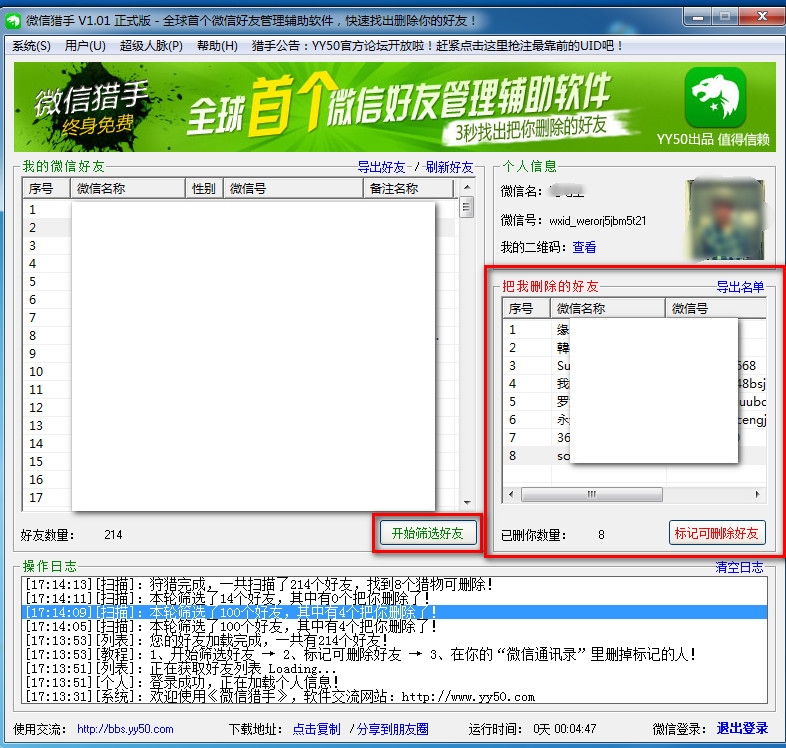Click the 性别 column header

point(204,189)
